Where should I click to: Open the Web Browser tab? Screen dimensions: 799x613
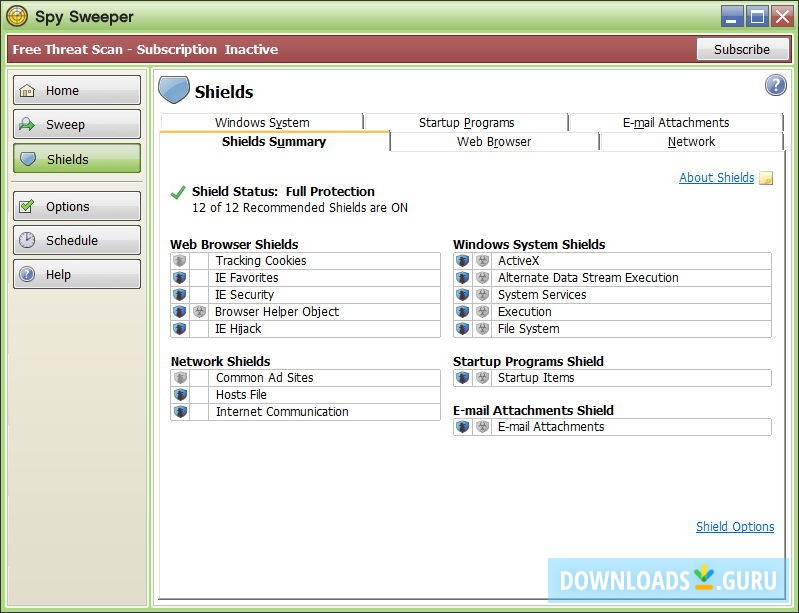pos(494,142)
